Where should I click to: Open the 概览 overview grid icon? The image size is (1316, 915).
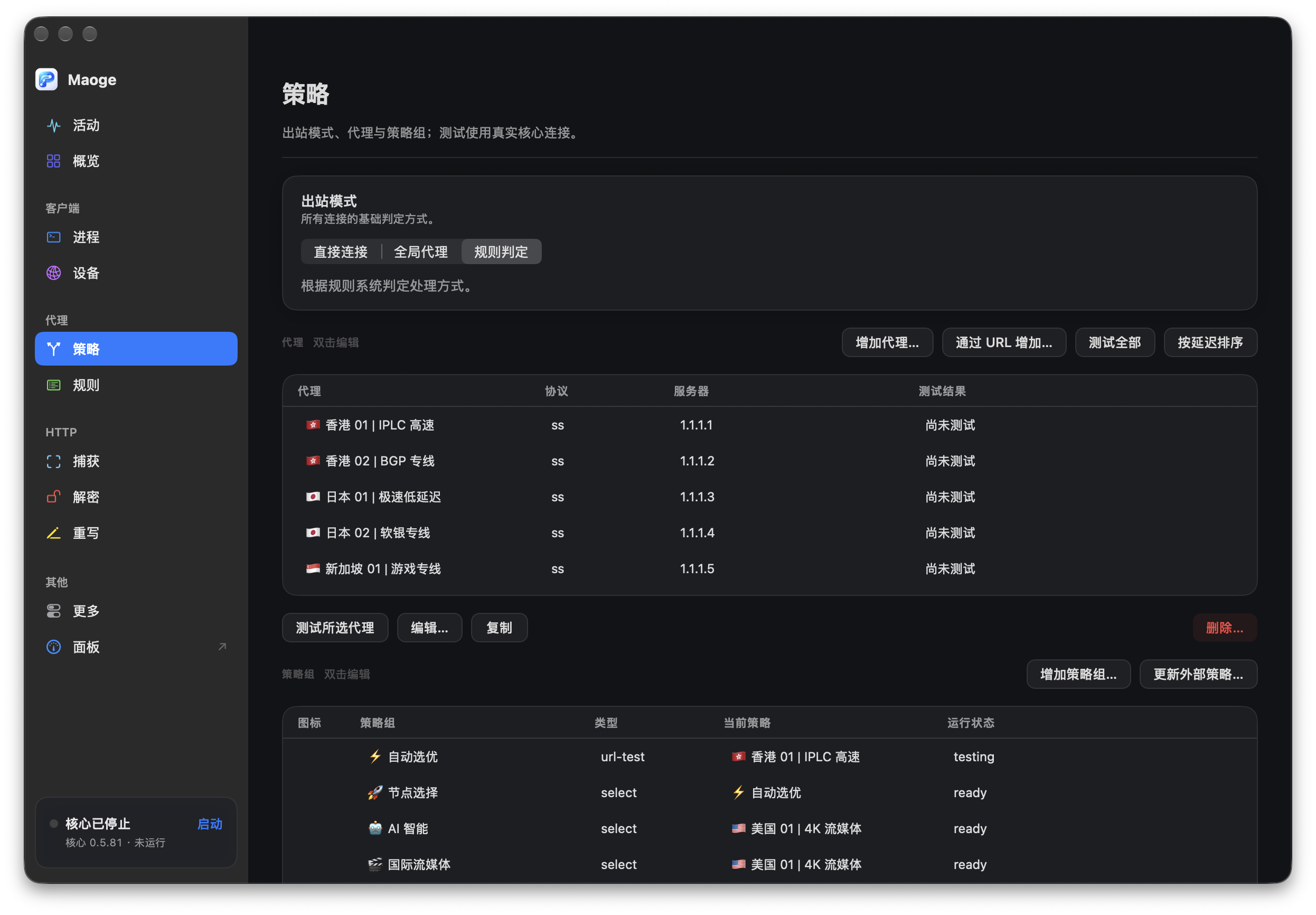coord(53,161)
